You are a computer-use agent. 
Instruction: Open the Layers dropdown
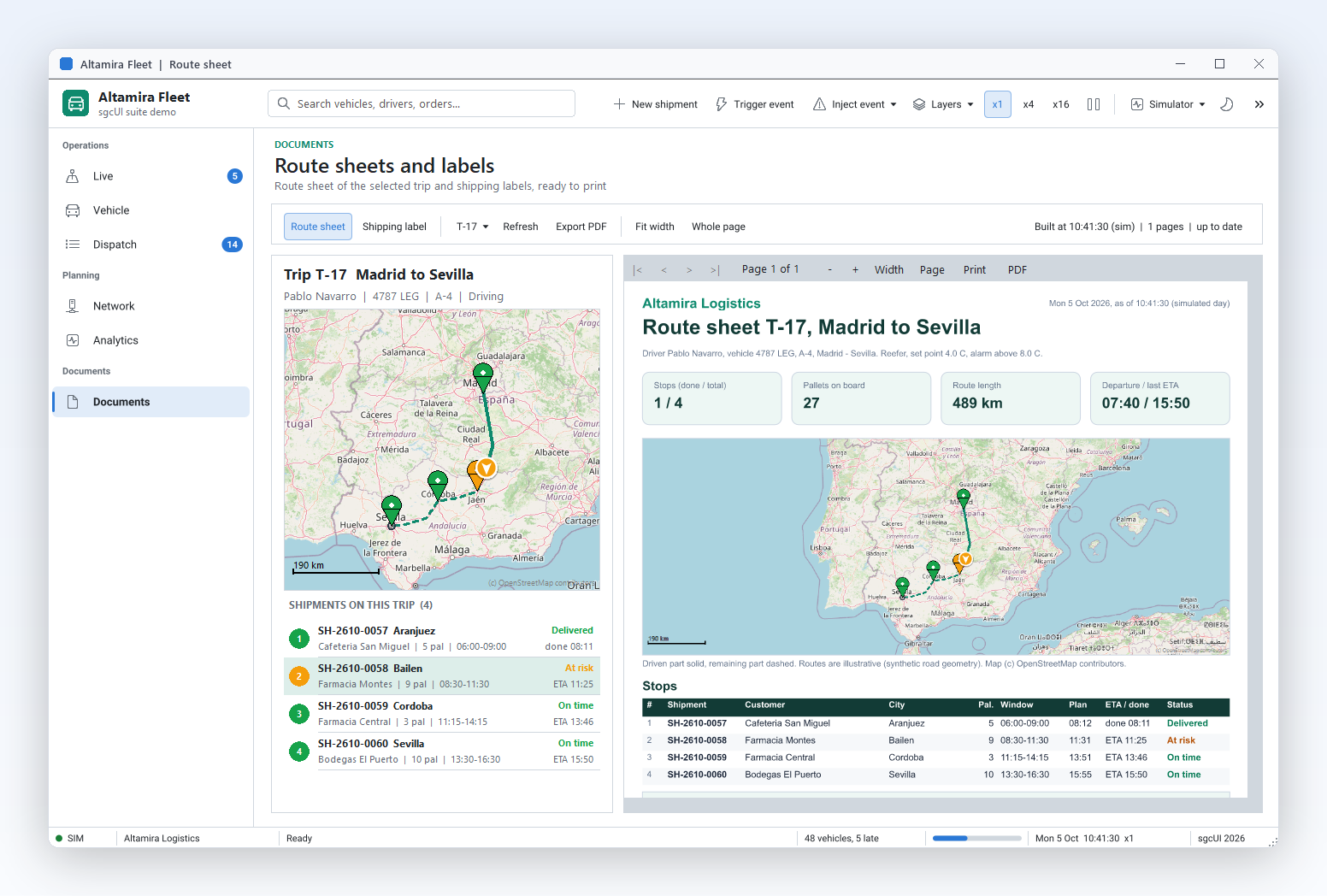point(943,104)
